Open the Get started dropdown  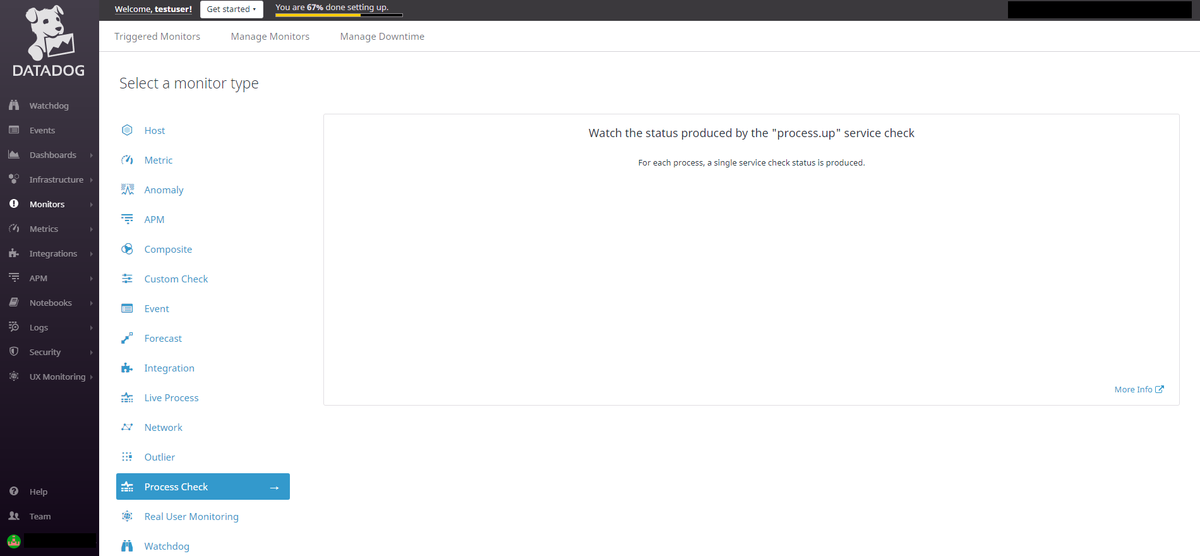[232, 9]
